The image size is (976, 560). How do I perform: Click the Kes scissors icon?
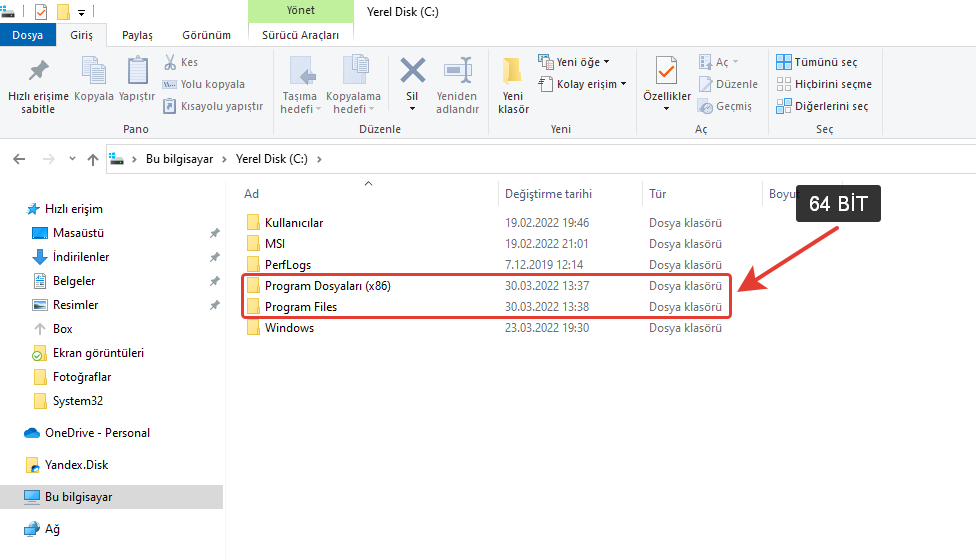170,62
